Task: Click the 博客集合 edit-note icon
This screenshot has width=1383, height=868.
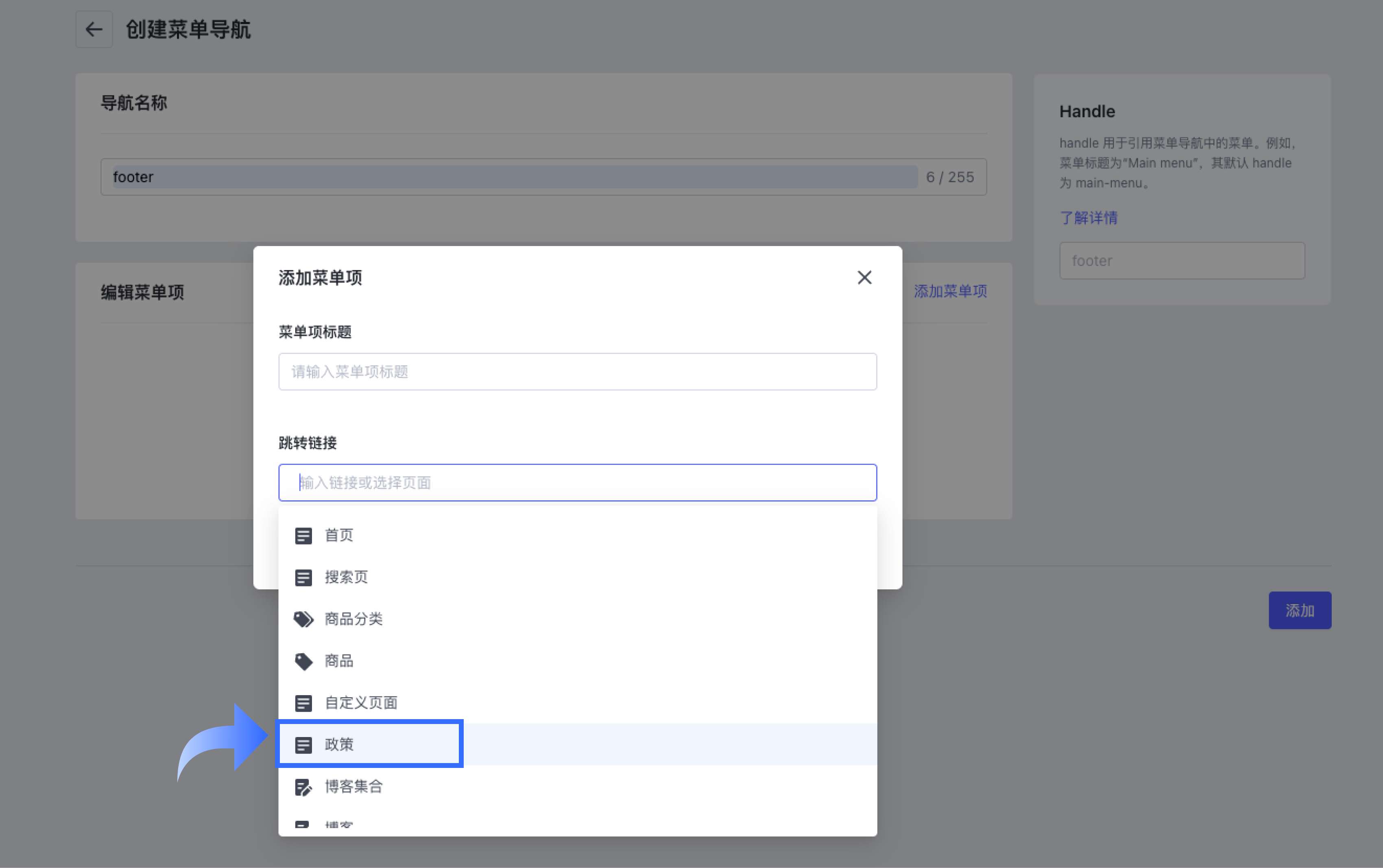Action: pyautogui.click(x=303, y=787)
